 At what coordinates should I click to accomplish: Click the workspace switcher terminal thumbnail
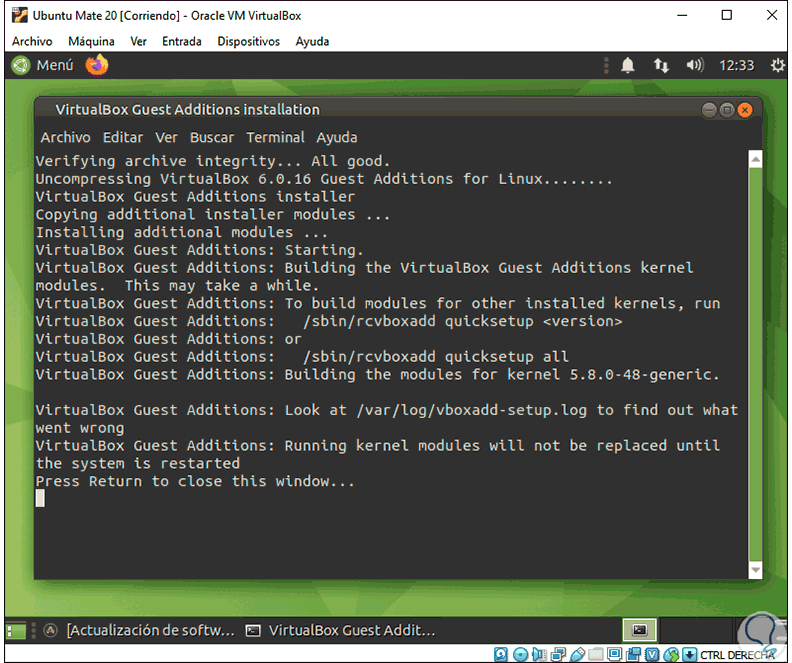point(639,630)
